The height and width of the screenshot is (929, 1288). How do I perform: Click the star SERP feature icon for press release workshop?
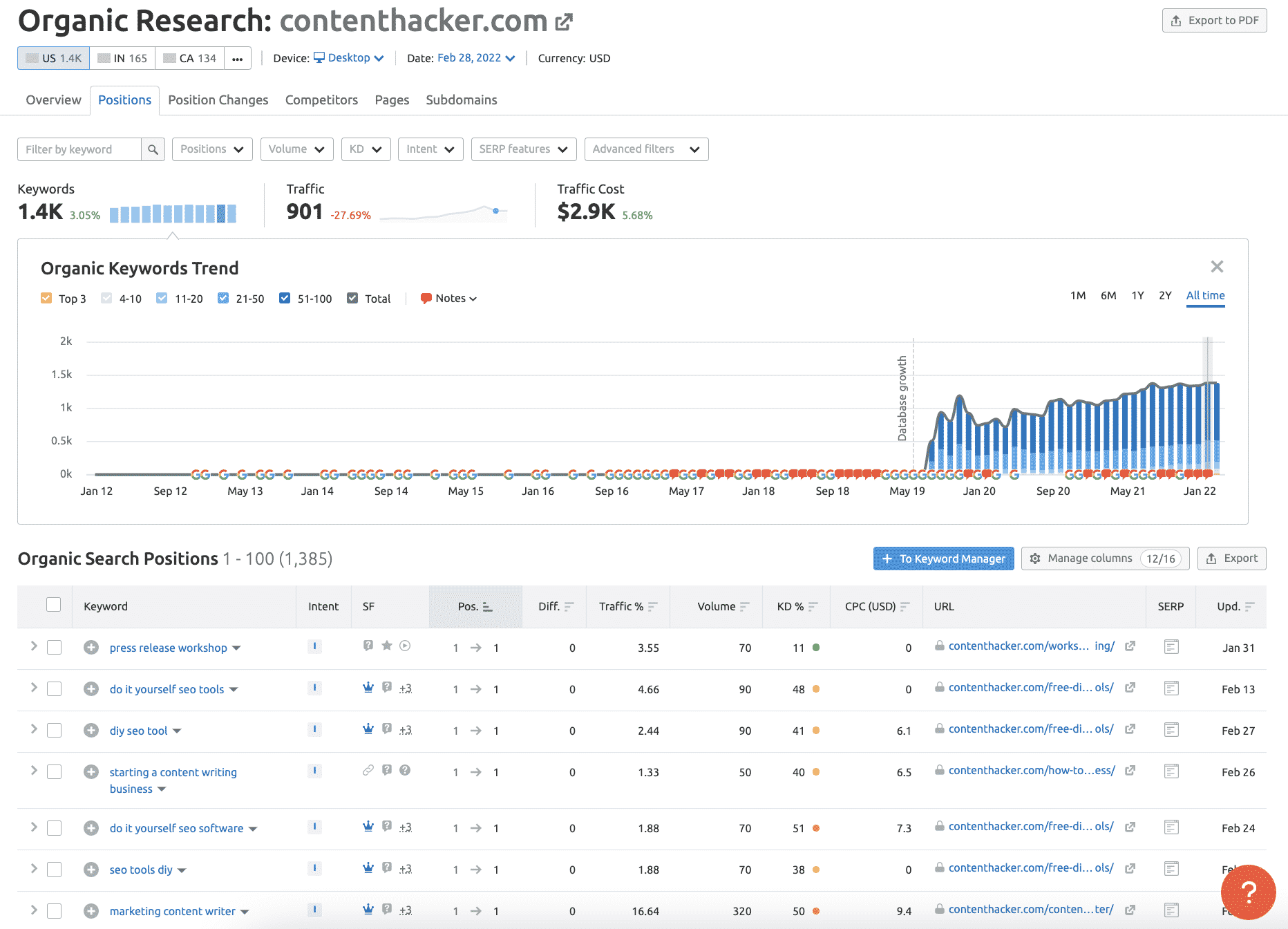tap(387, 646)
